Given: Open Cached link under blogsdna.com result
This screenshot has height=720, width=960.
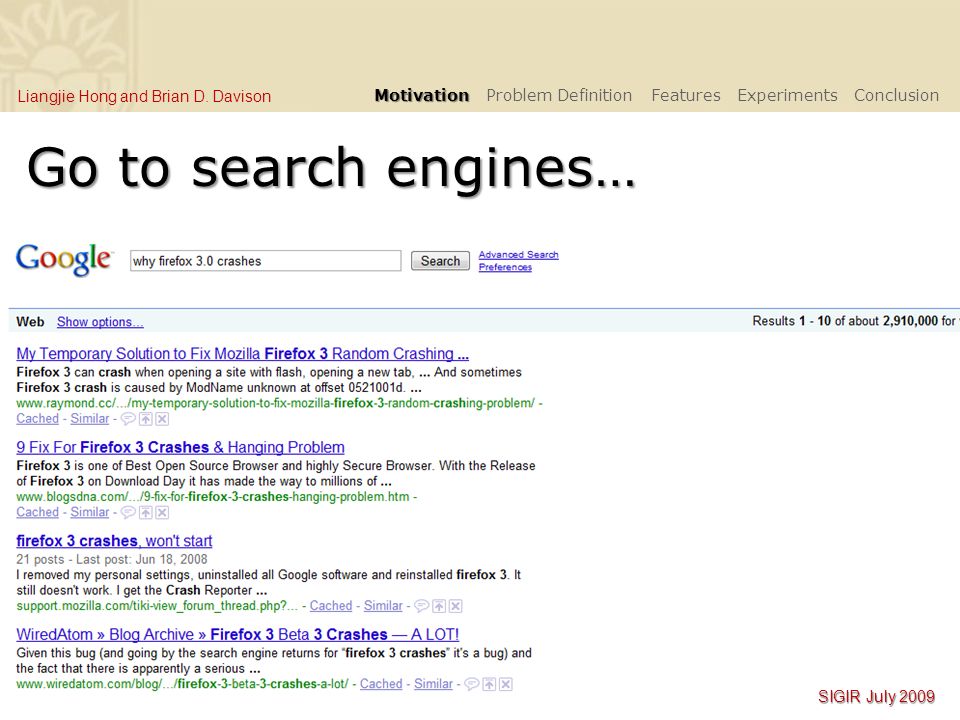Looking at the screenshot, I should click(x=37, y=512).
